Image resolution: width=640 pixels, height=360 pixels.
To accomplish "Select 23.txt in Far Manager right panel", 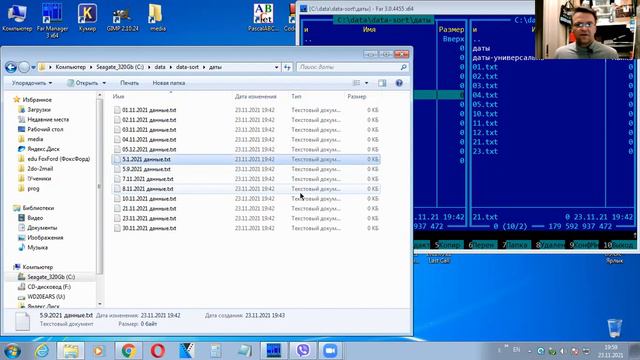I will pyautogui.click(x=485, y=151).
